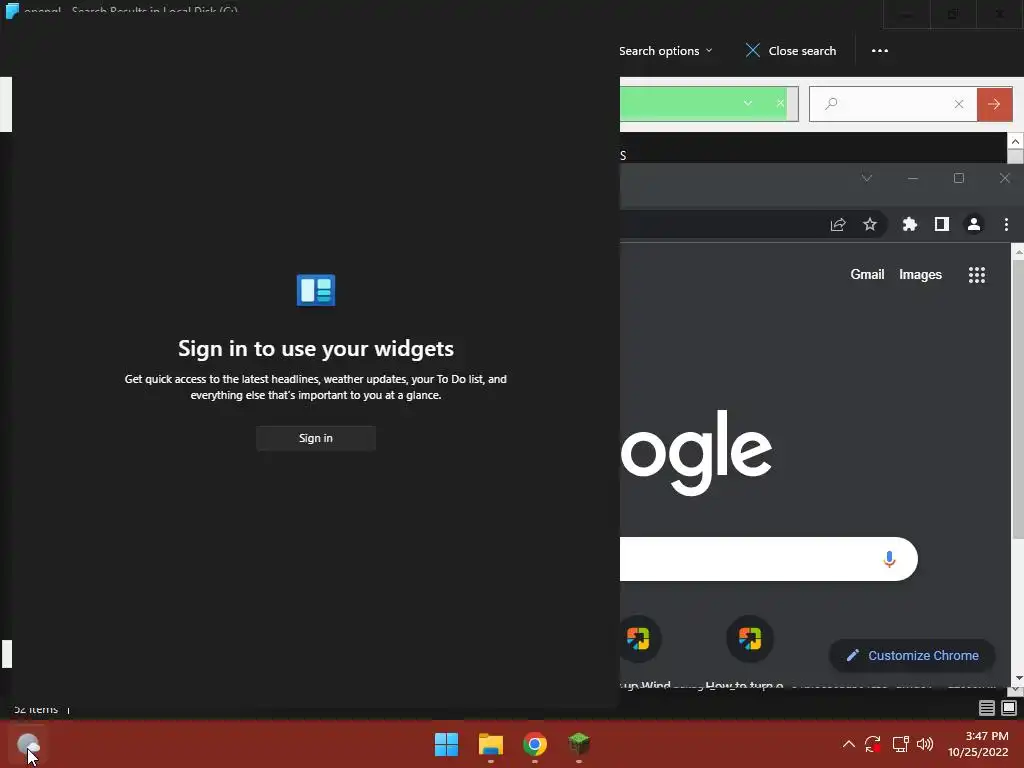Open File Explorer from the taskbar

coord(490,744)
